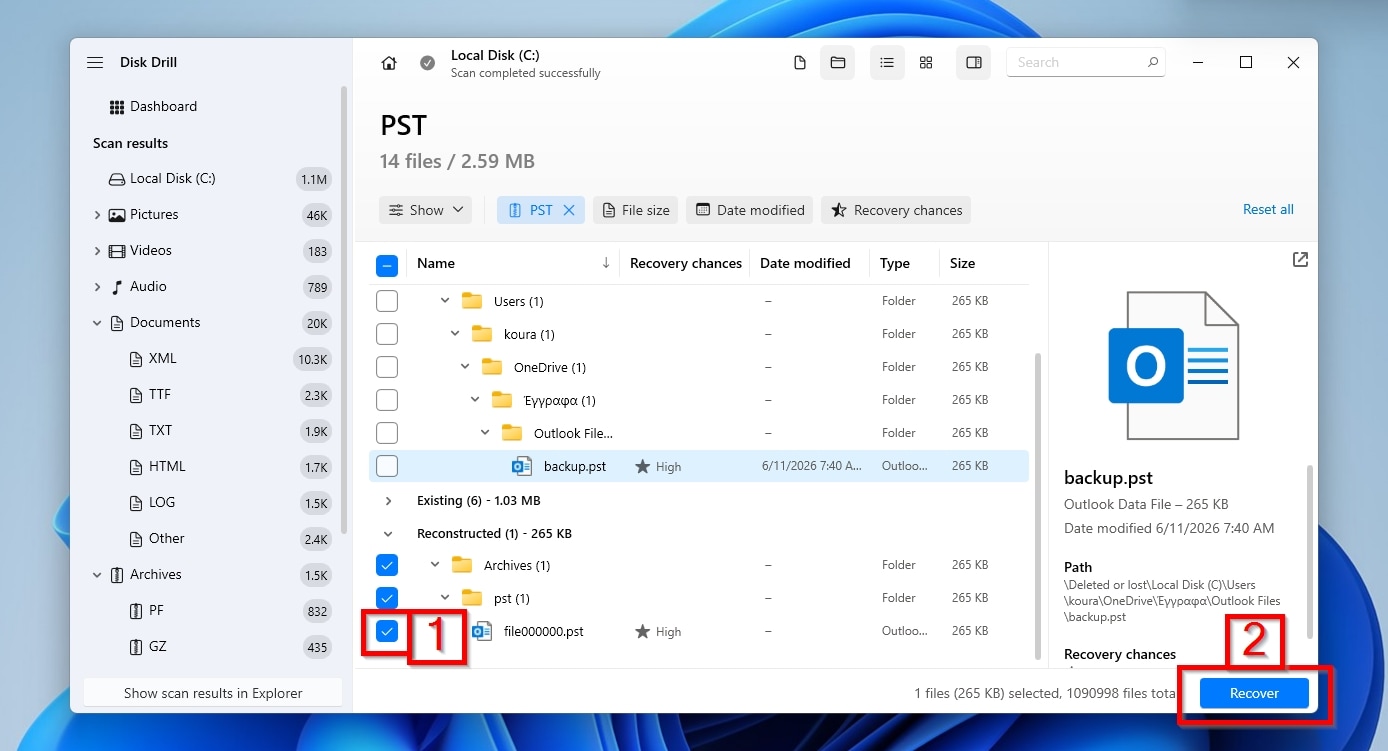Open the Recovery chances filter
The width and height of the screenshot is (1388, 751).
point(896,210)
